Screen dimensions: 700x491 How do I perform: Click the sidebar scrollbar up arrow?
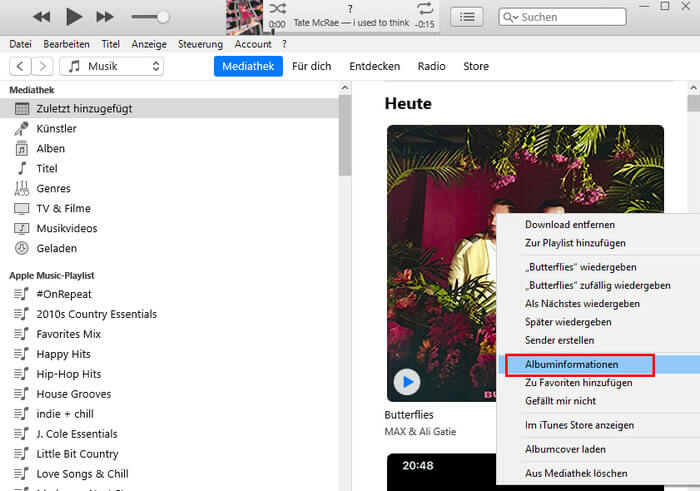click(x=345, y=88)
